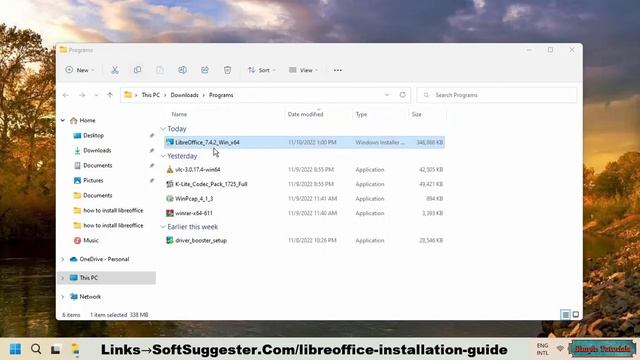Open the View dropdown menu
640x360 pixels.
pos(303,70)
